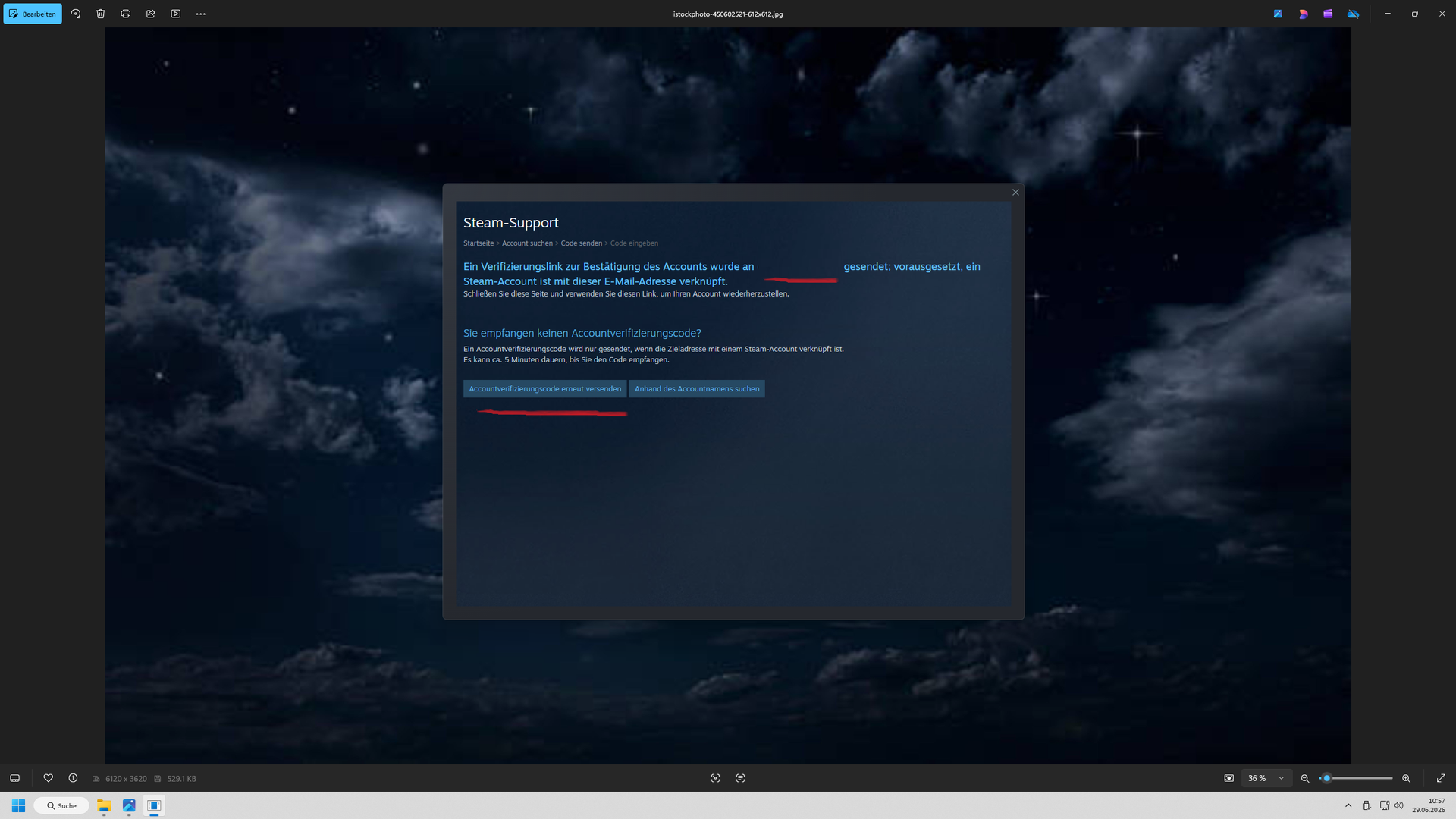Launch Microsoft Designer from the title bar
Viewport: 1456px width, 819px height.
pos(1303,14)
